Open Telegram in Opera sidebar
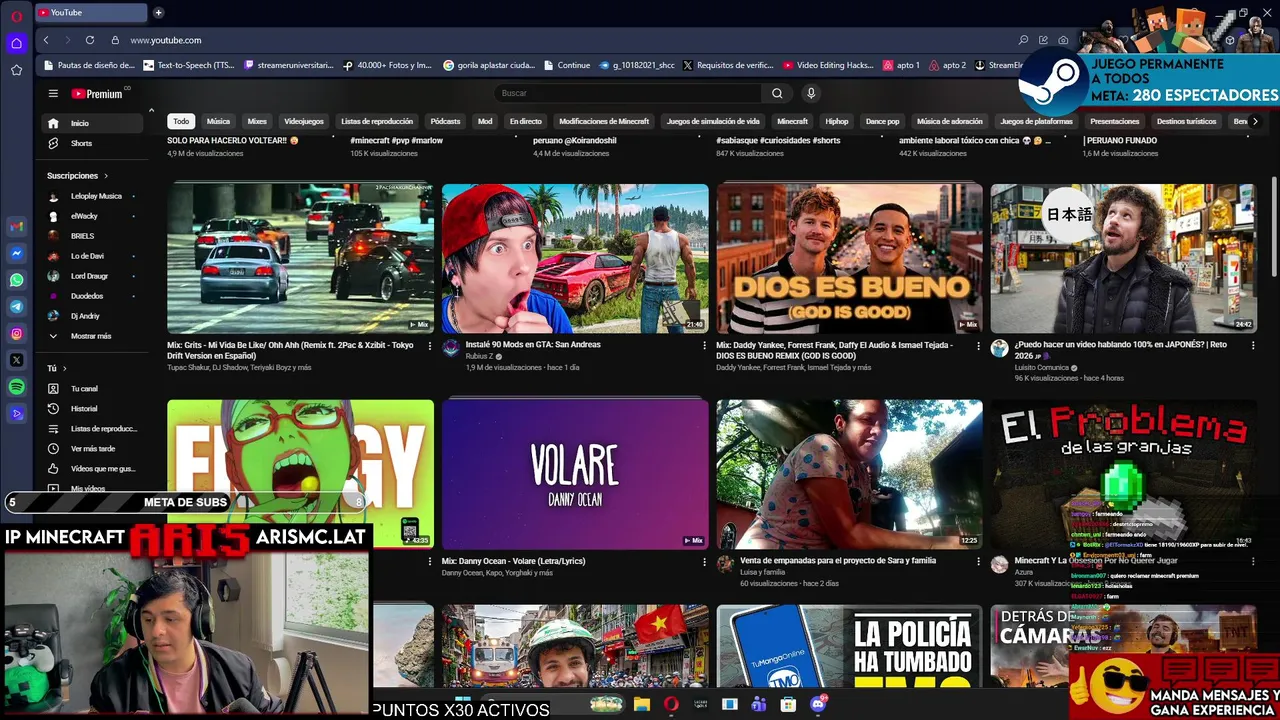Screen dimensions: 1280x720 pyautogui.click(x=17, y=307)
